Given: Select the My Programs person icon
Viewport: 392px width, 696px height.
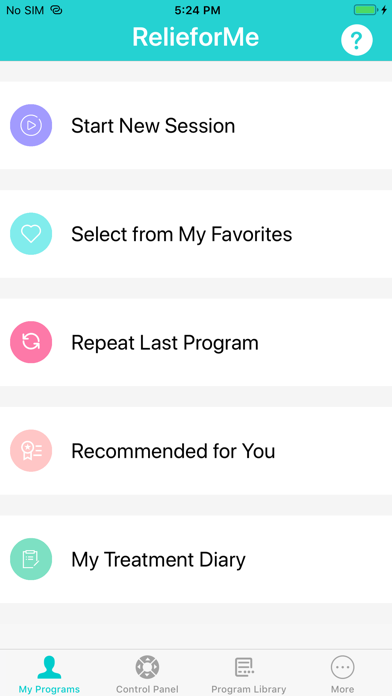Looking at the screenshot, I should pyautogui.click(x=49, y=667).
